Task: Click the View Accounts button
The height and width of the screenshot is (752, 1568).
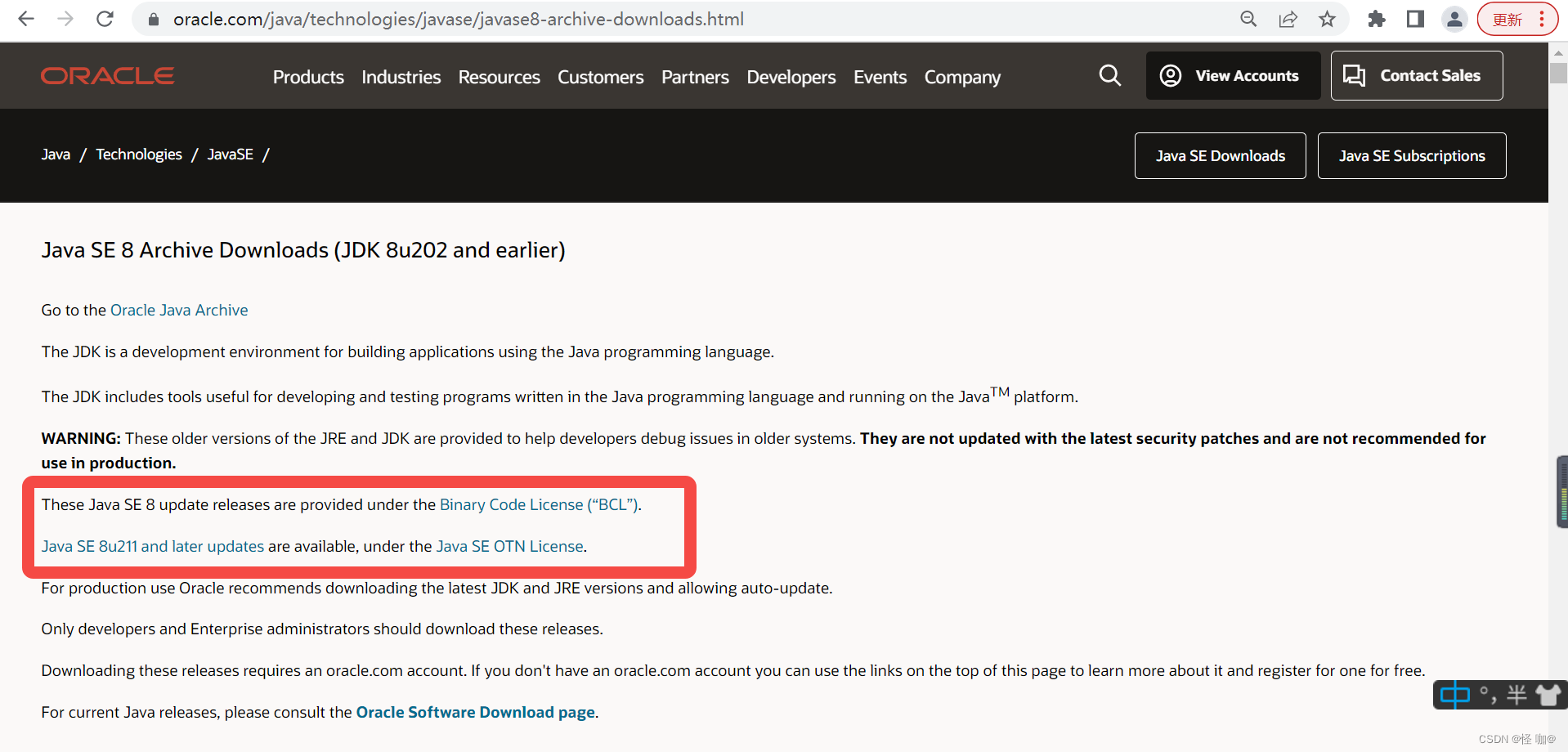Action: pos(1233,76)
